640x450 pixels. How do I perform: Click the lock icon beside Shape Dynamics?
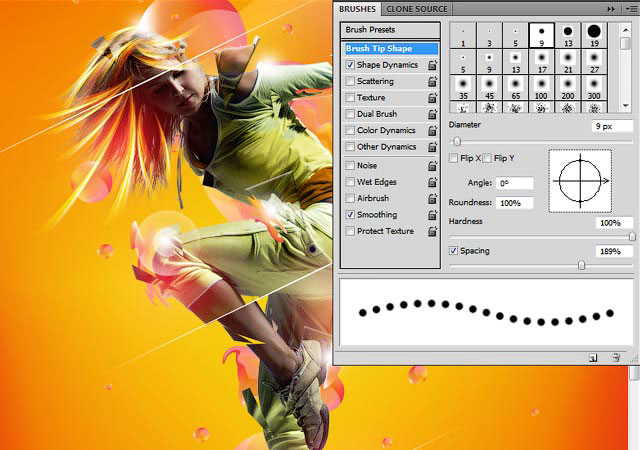(x=433, y=65)
